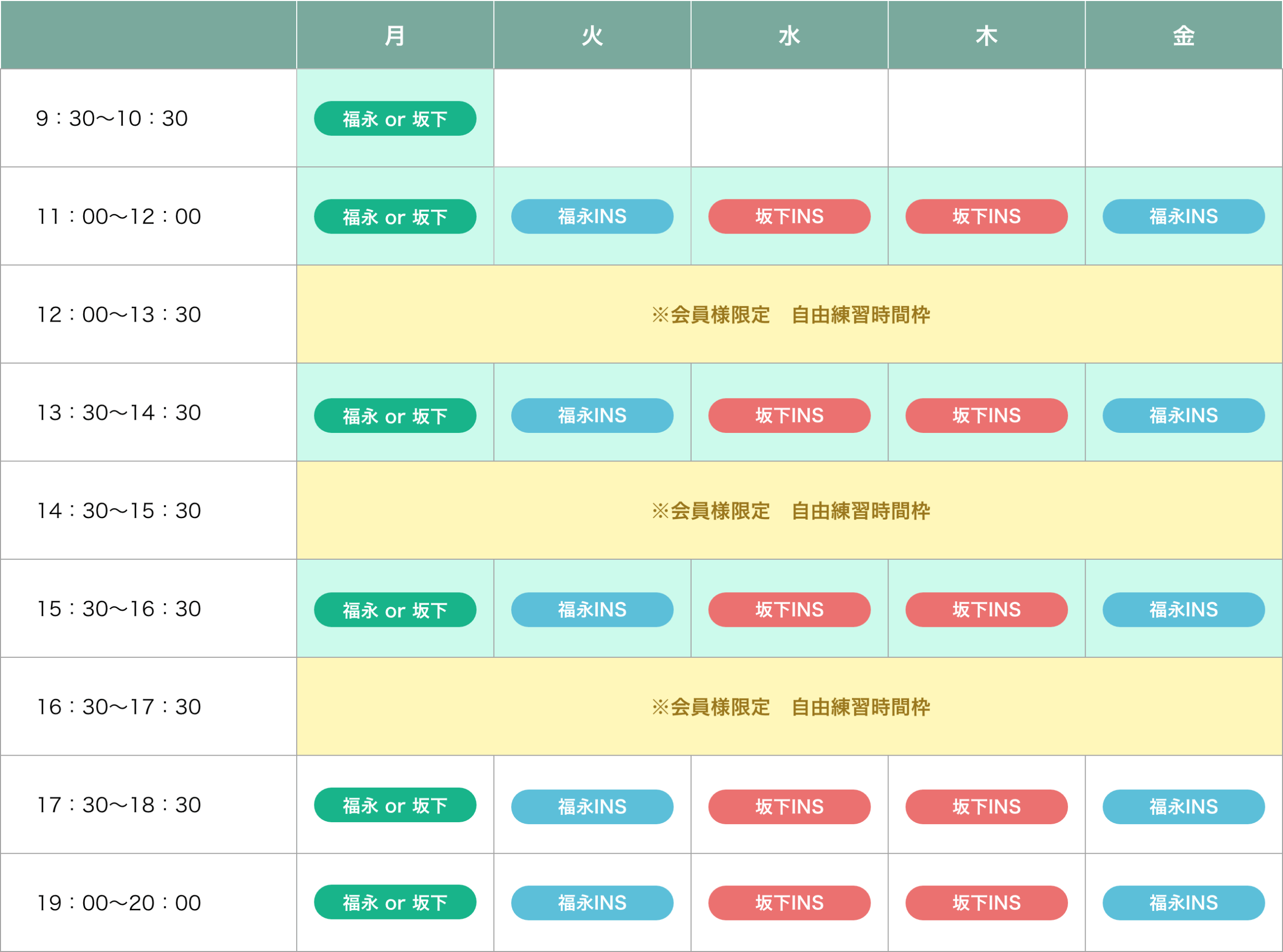Image resolution: width=1283 pixels, height=952 pixels.
Task: Select Tuesday 11:00 福永INS slot
Action: click(592, 216)
